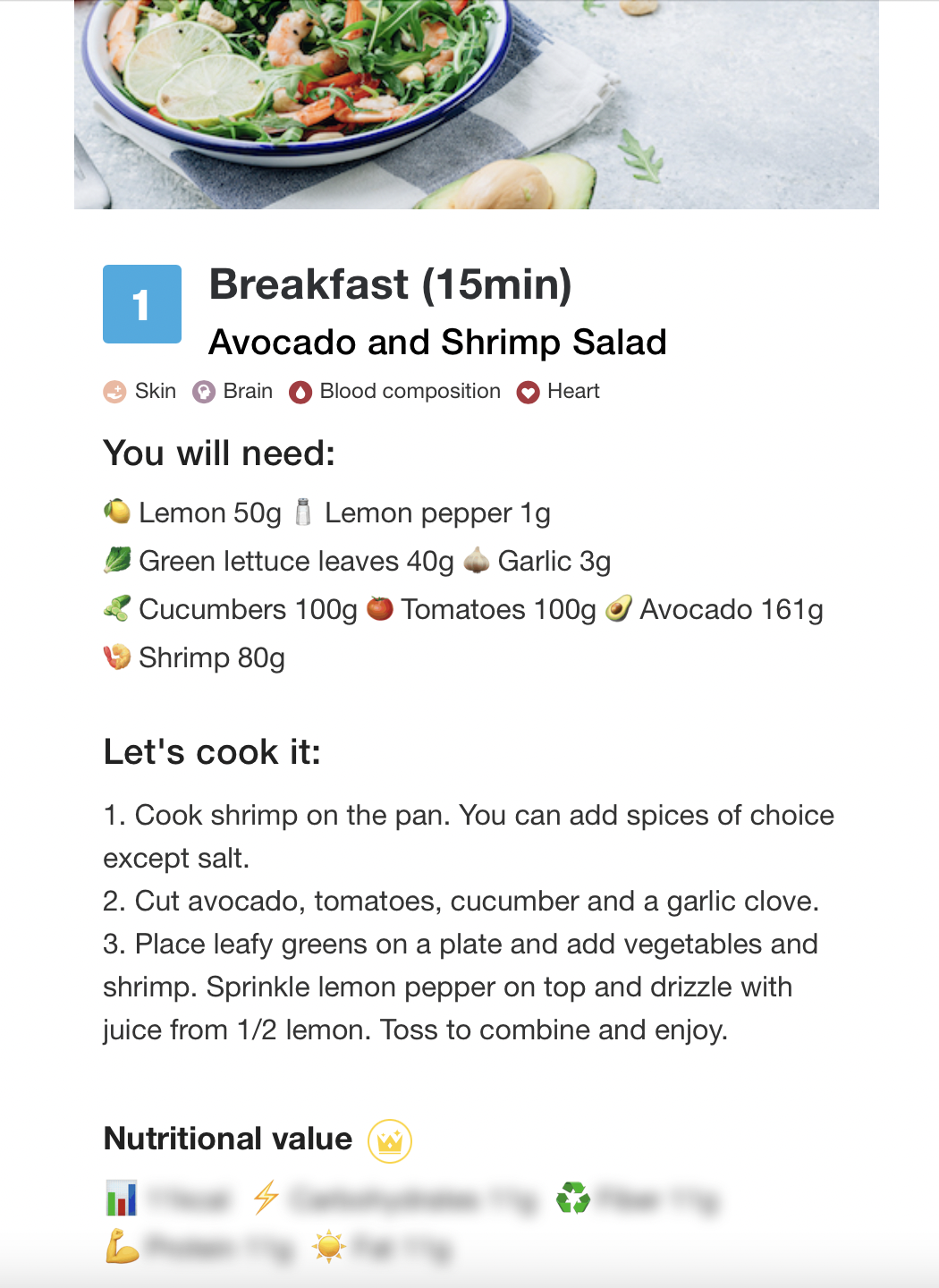This screenshot has width=939, height=1288.
Task: Click the lemon pepper shaker icon
Action: [x=303, y=512]
